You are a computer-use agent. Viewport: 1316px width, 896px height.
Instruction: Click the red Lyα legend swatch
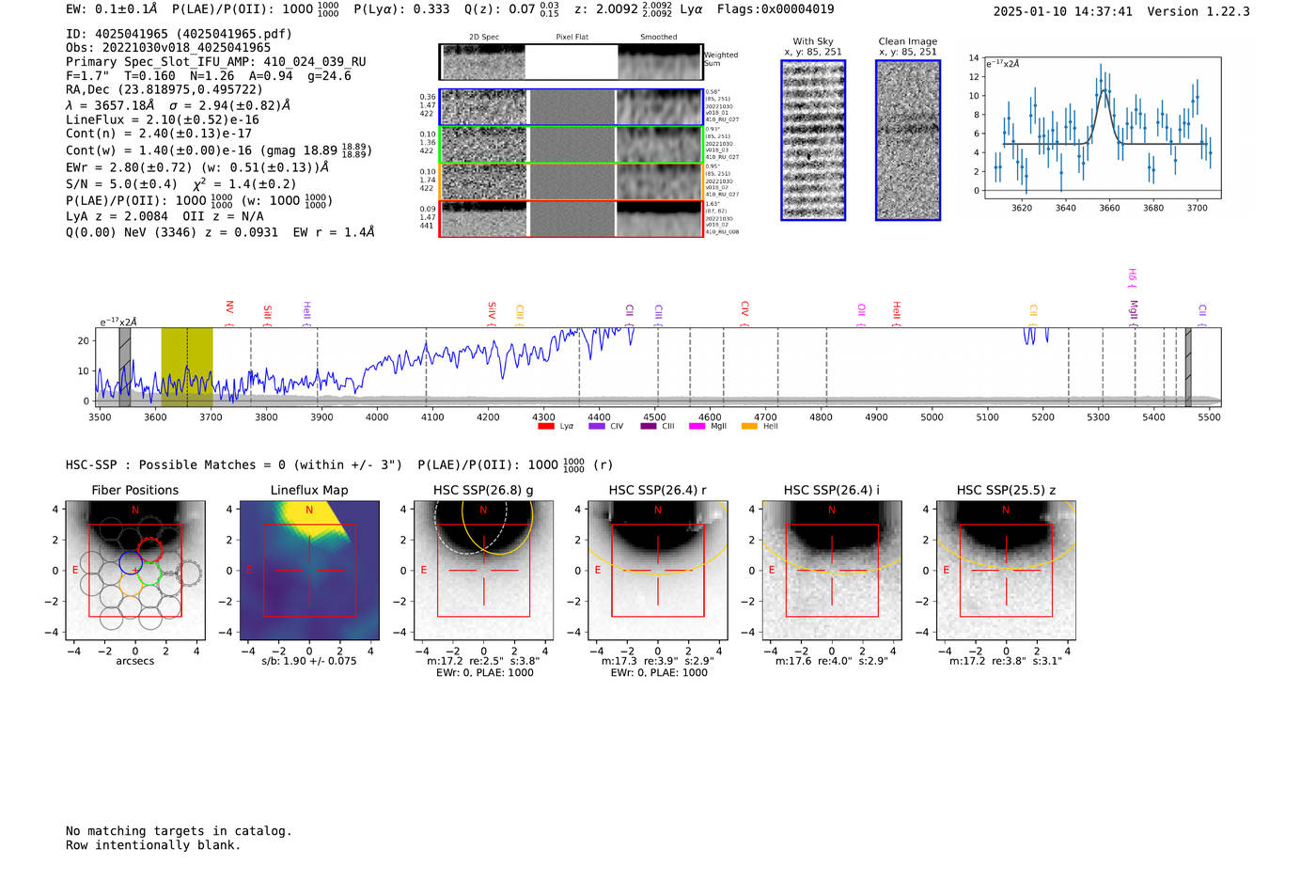click(545, 426)
